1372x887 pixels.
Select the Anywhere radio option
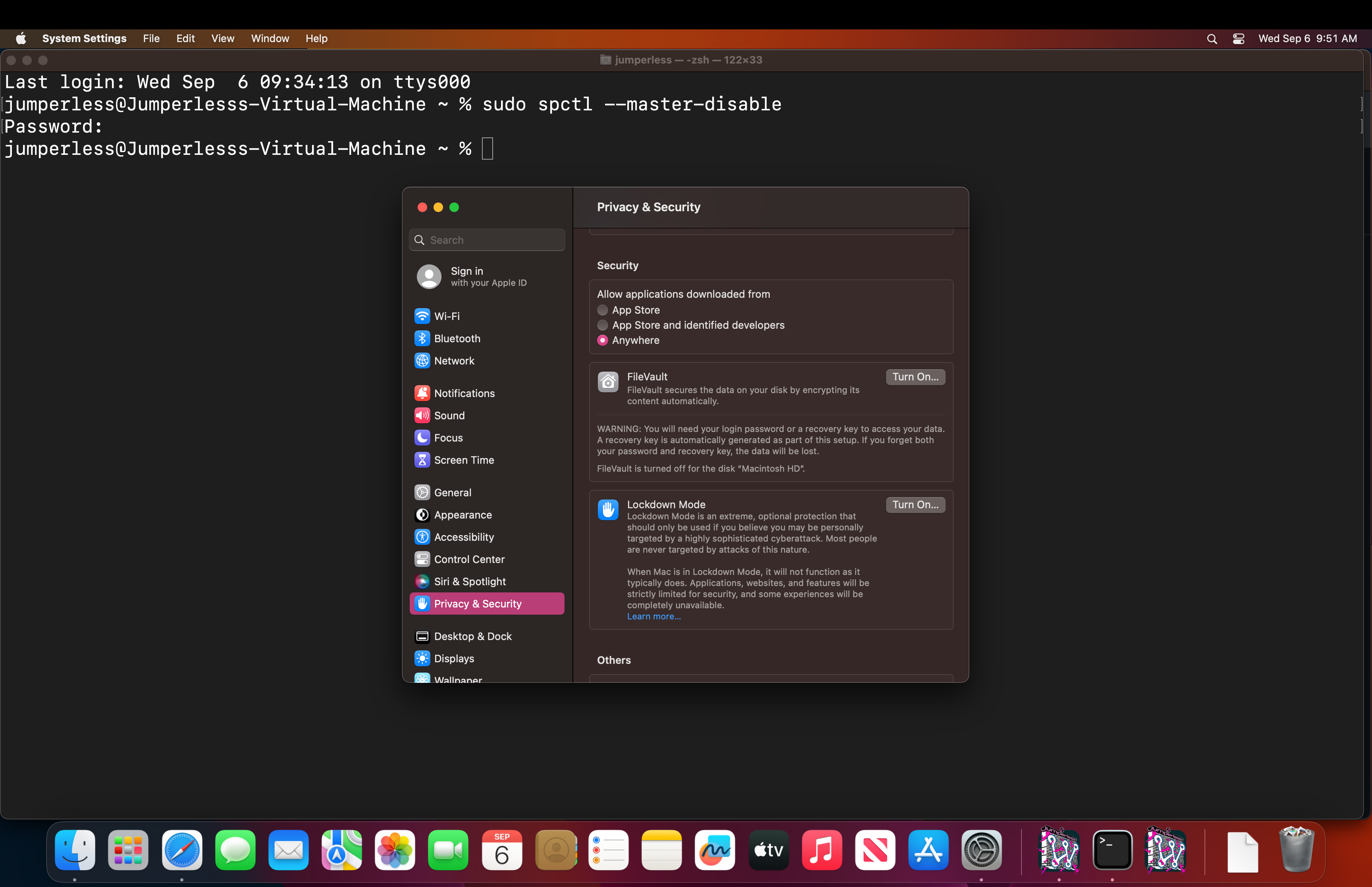pyautogui.click(x=603, y=340)
